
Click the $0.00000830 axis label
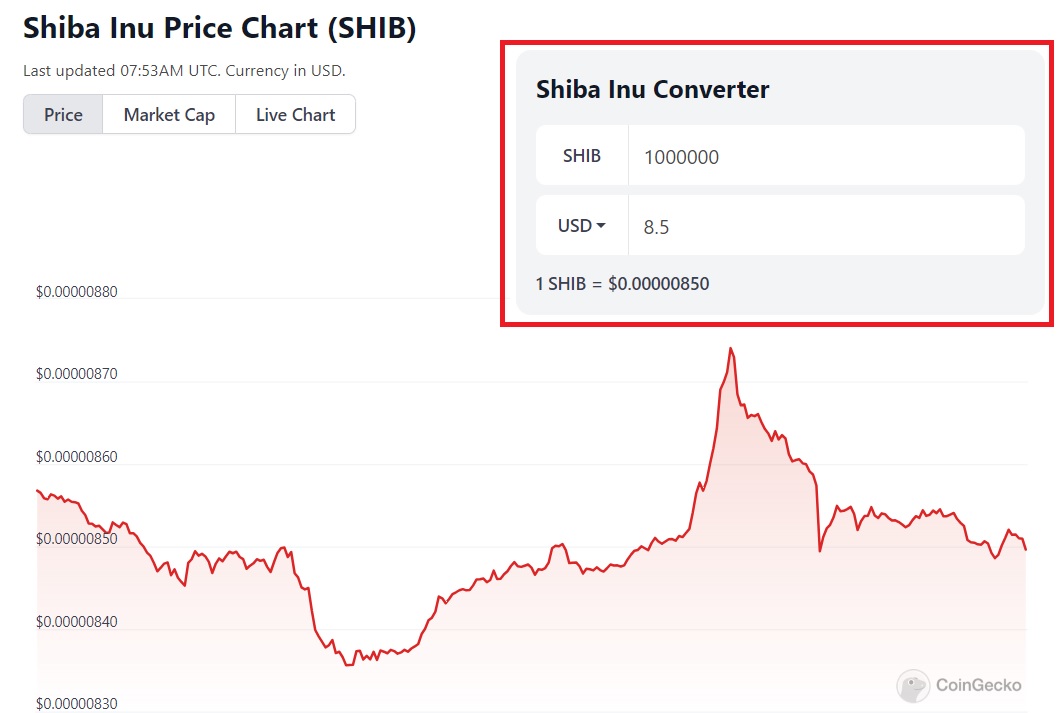[x=76, y=703]
